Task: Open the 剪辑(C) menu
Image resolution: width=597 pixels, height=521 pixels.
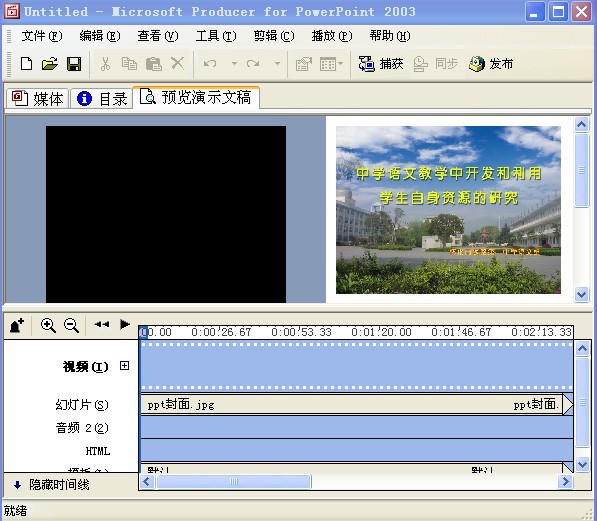Action: pos(274,36)
